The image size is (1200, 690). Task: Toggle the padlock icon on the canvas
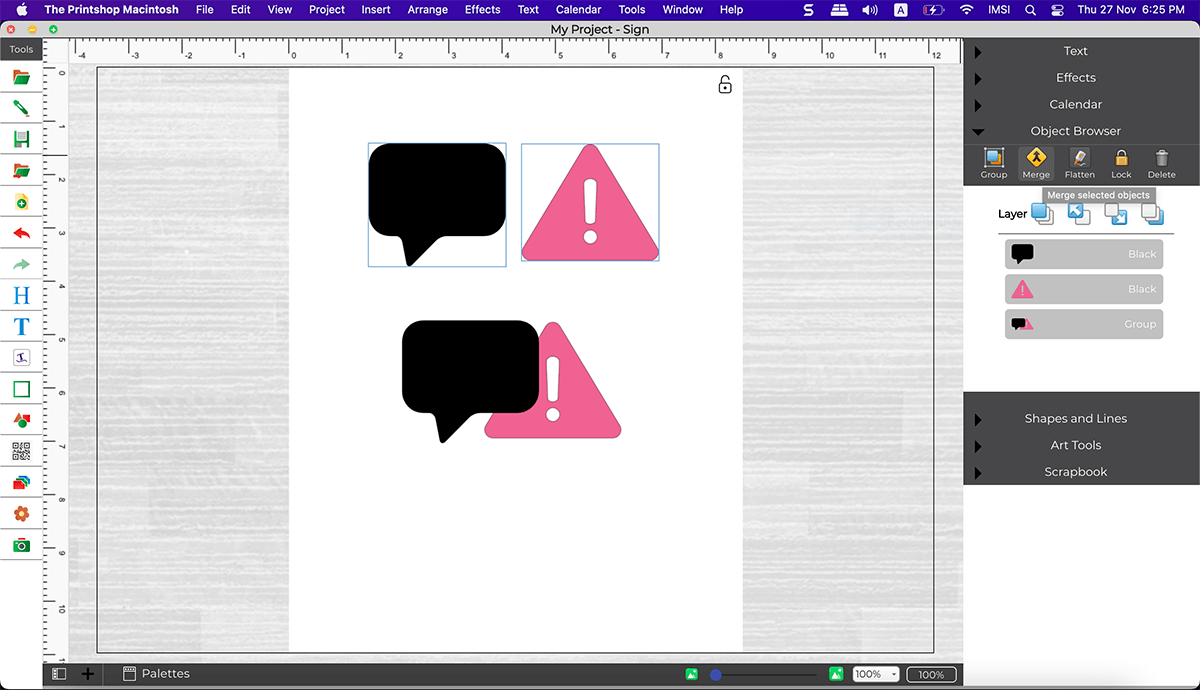[x=725, y=85]
